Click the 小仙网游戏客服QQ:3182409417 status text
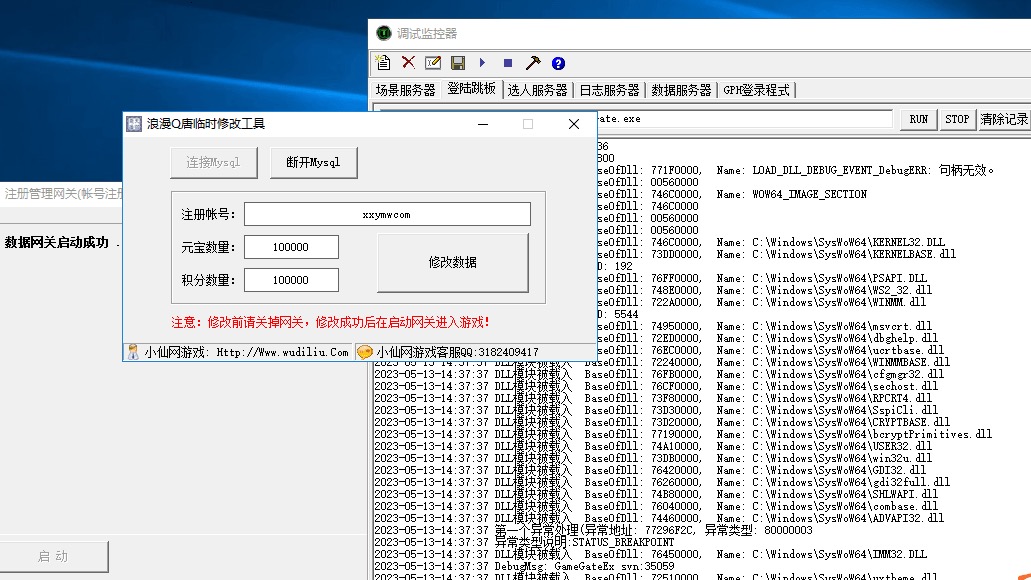 tap(457, 352)
